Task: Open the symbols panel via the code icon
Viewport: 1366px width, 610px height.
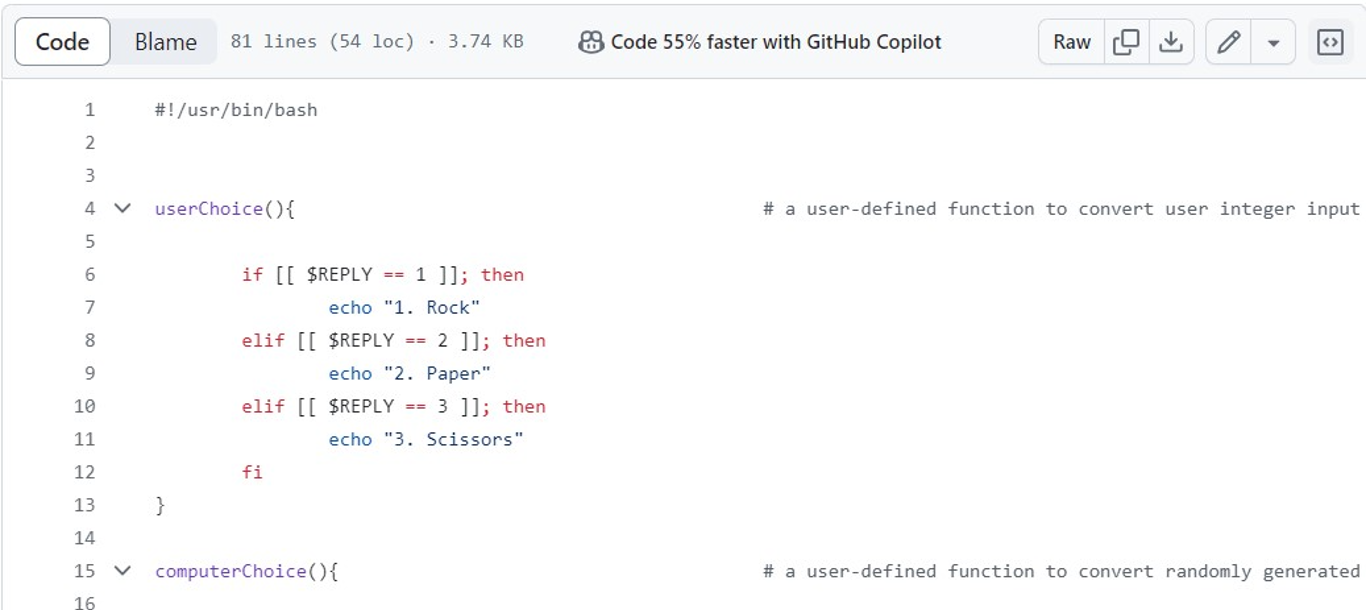Action: click(x=1331, y=42)
